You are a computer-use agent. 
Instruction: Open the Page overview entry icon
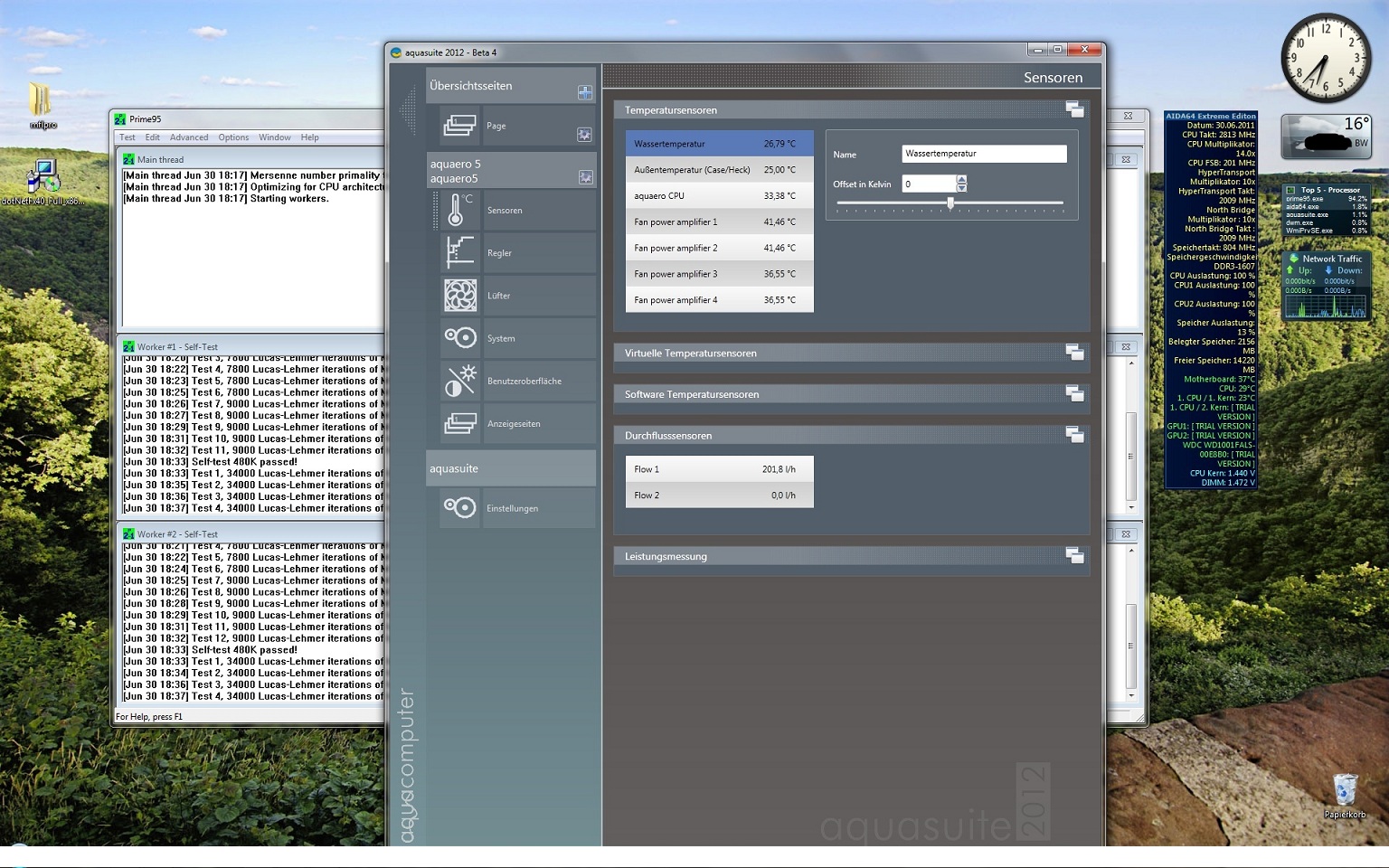[459, 126]
